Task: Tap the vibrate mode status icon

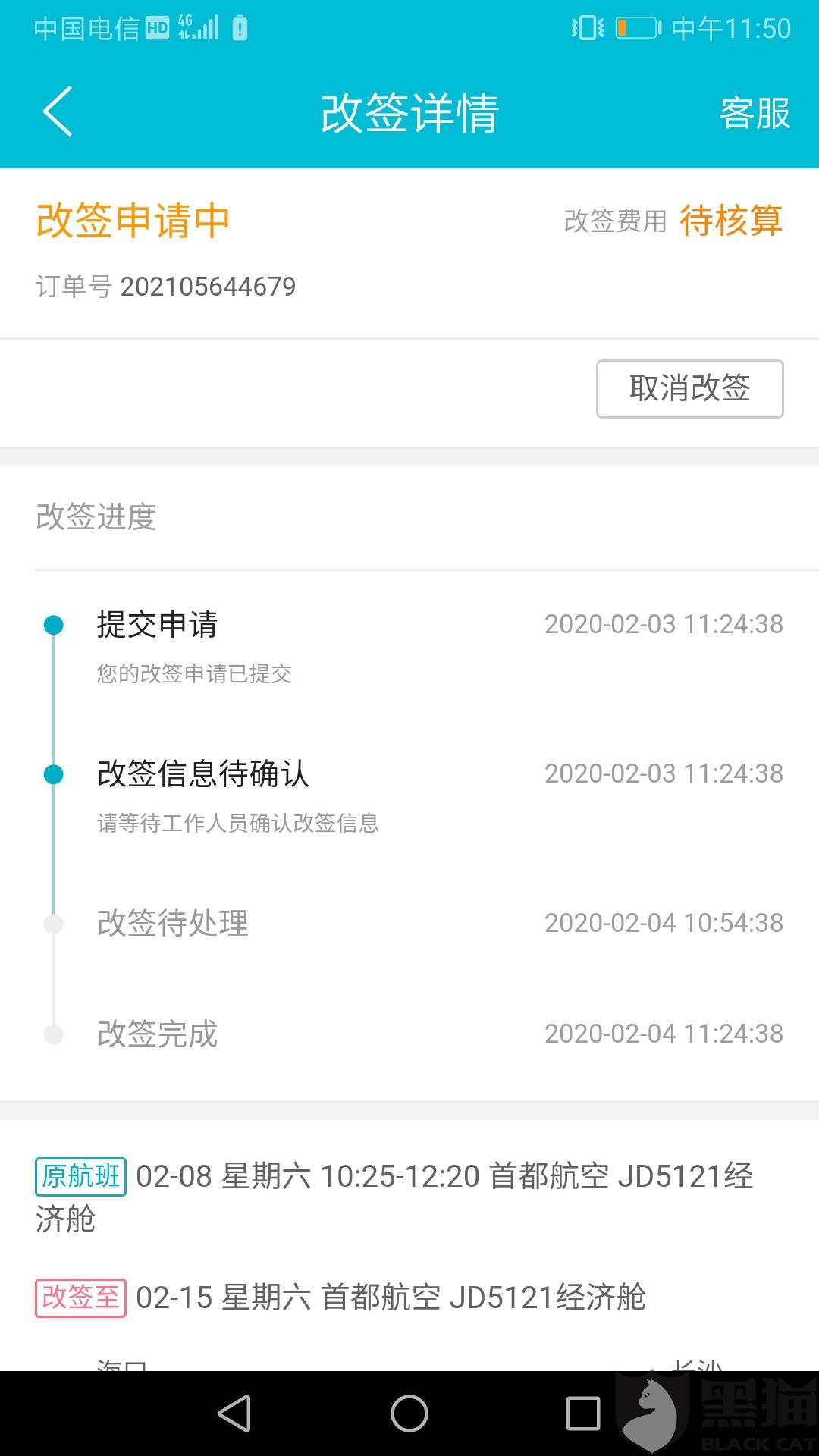Action: click(x=587, y=29)
